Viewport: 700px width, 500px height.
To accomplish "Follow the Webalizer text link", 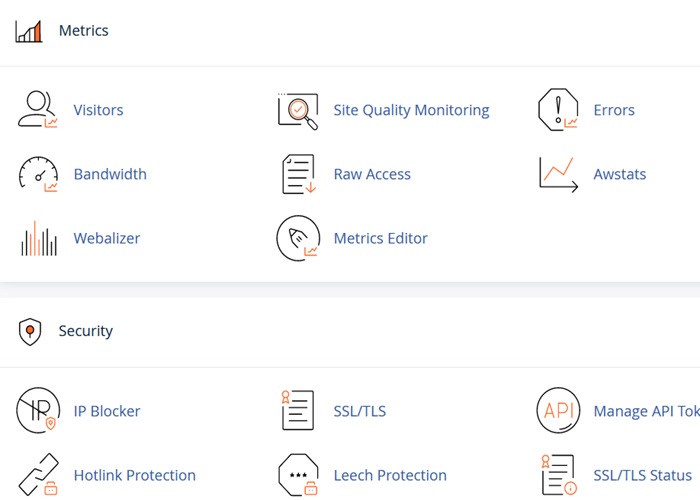I will [107, 238].
